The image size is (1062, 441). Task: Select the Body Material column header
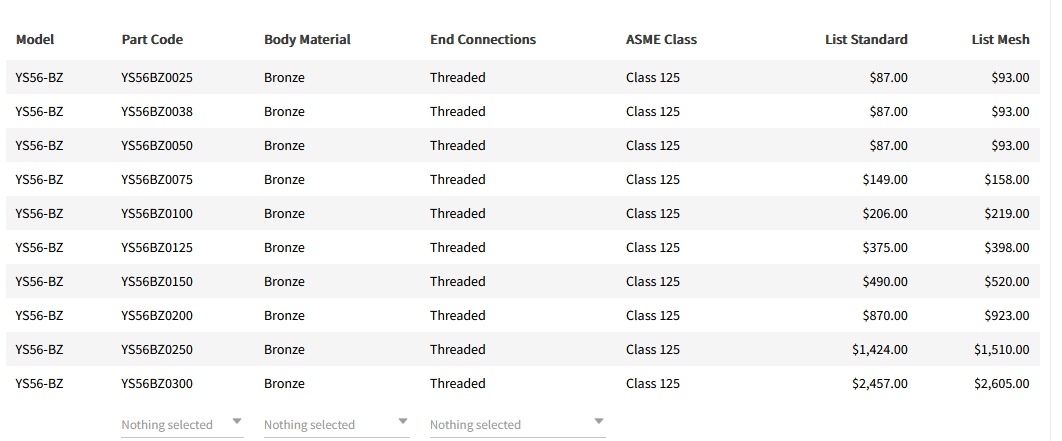click(307, 40)
